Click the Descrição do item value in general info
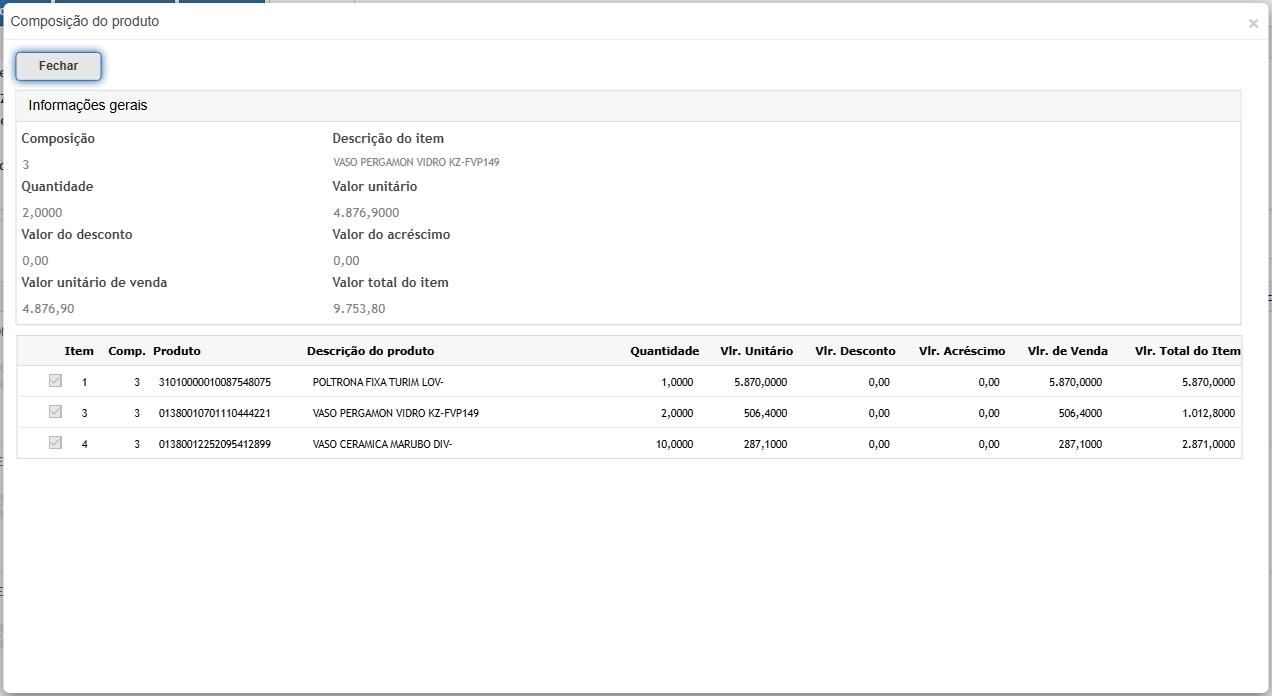1272x696 pixels. pos(416,162)
